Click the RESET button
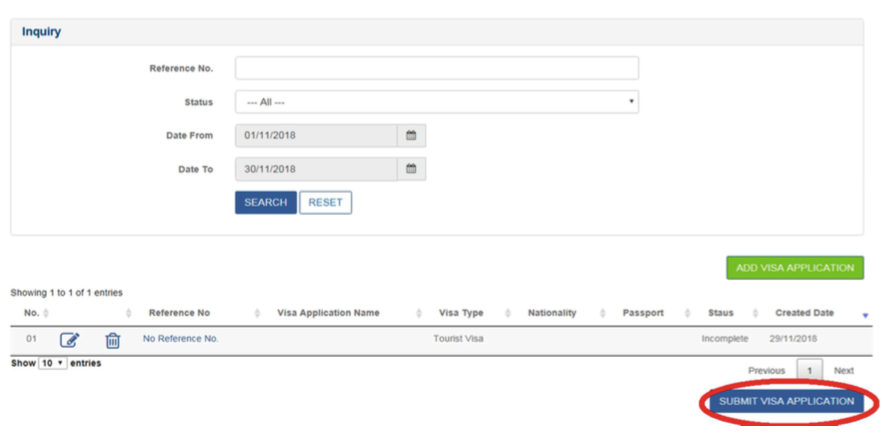Screen dimensions: 882x434 pyautogui.click(x=325, y=202)
